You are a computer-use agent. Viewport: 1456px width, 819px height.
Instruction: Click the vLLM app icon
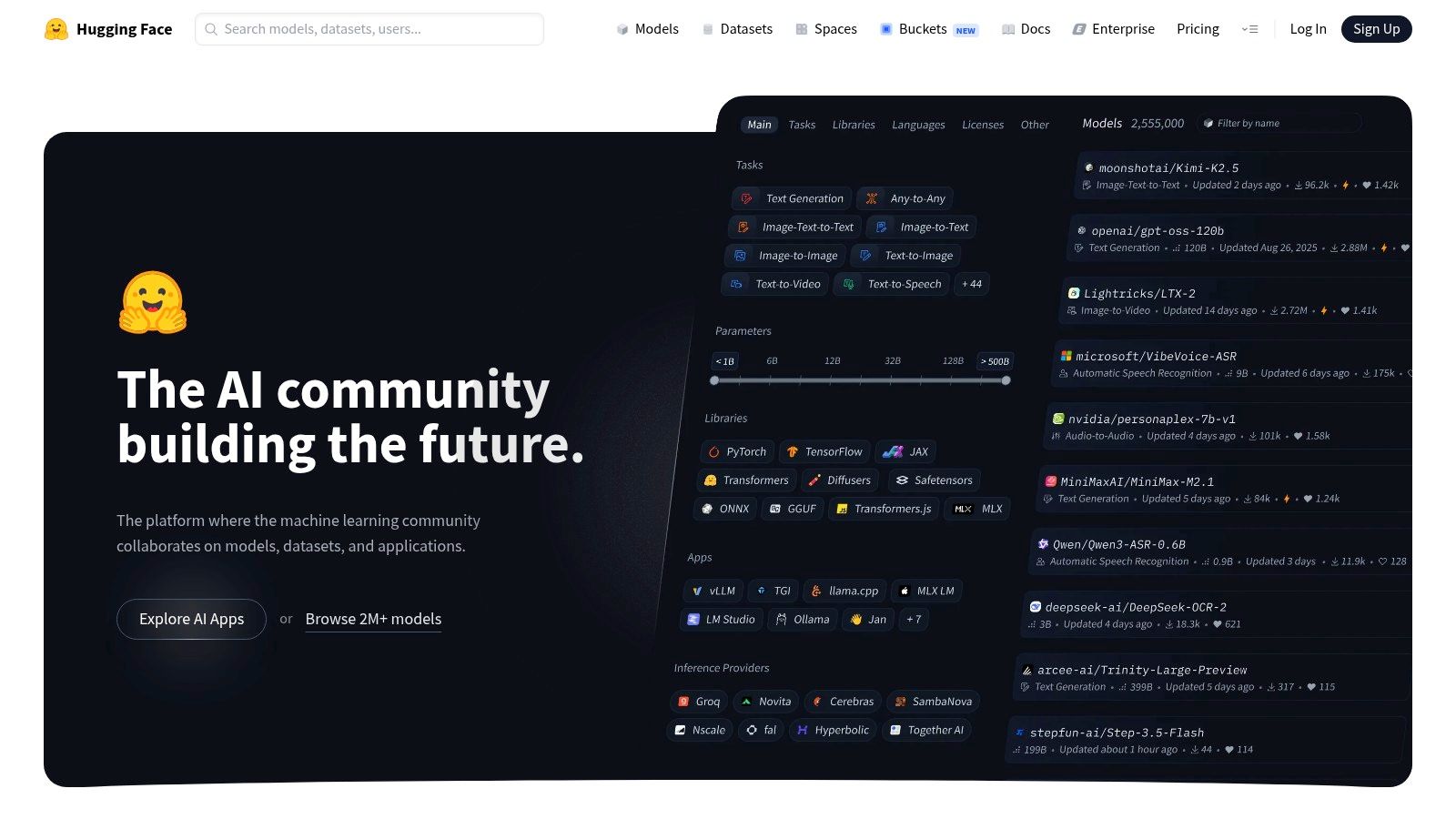click(697, 591)
